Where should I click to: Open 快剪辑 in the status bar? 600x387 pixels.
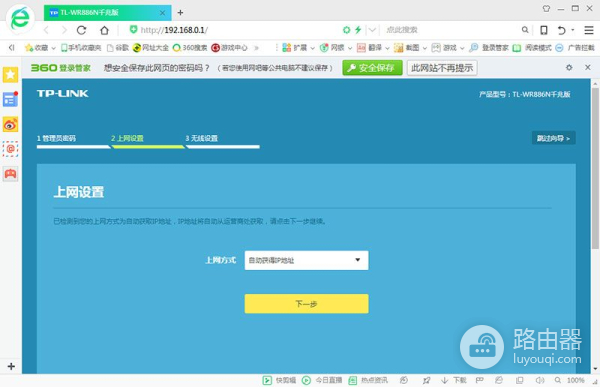(x=279, y=380)
